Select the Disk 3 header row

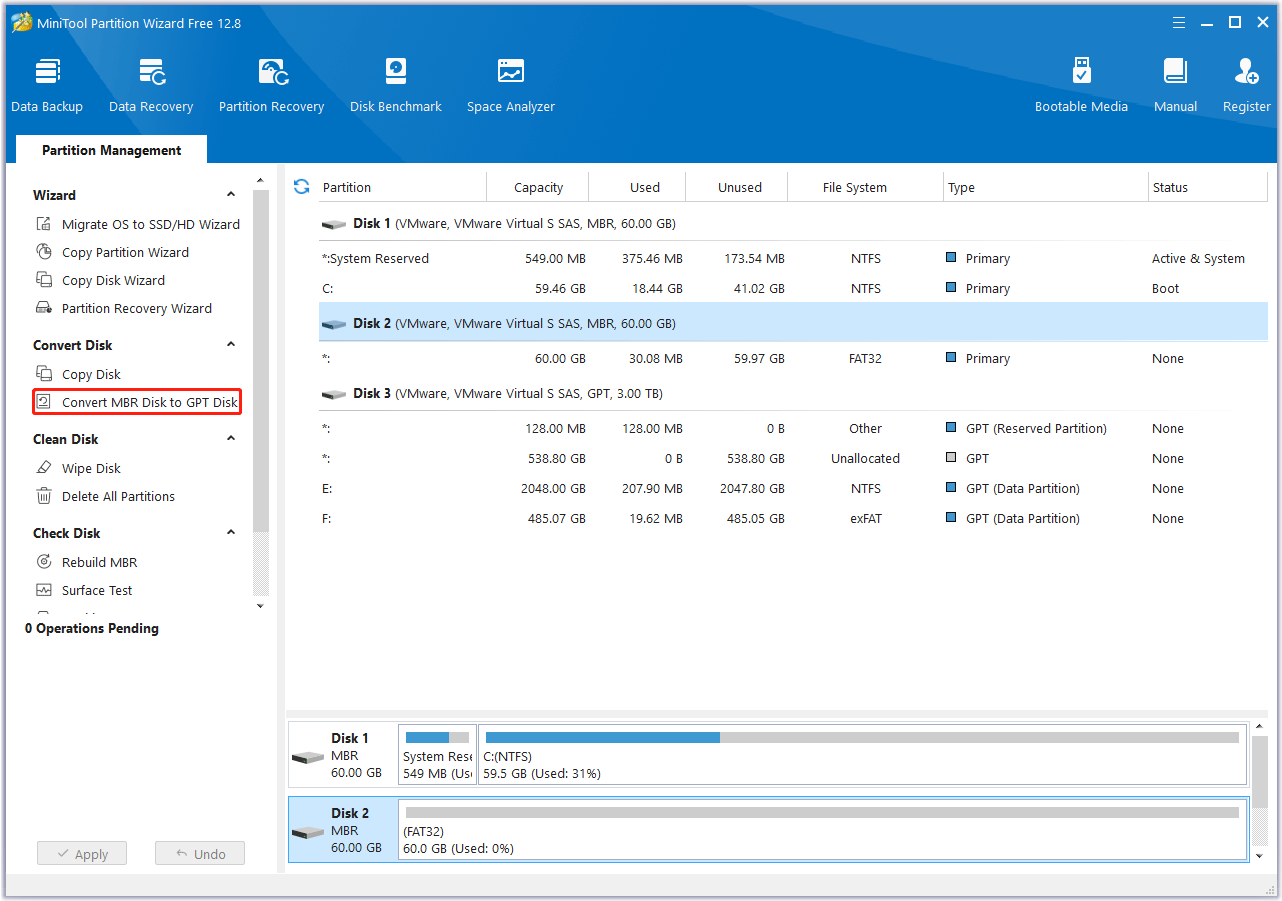793,393
